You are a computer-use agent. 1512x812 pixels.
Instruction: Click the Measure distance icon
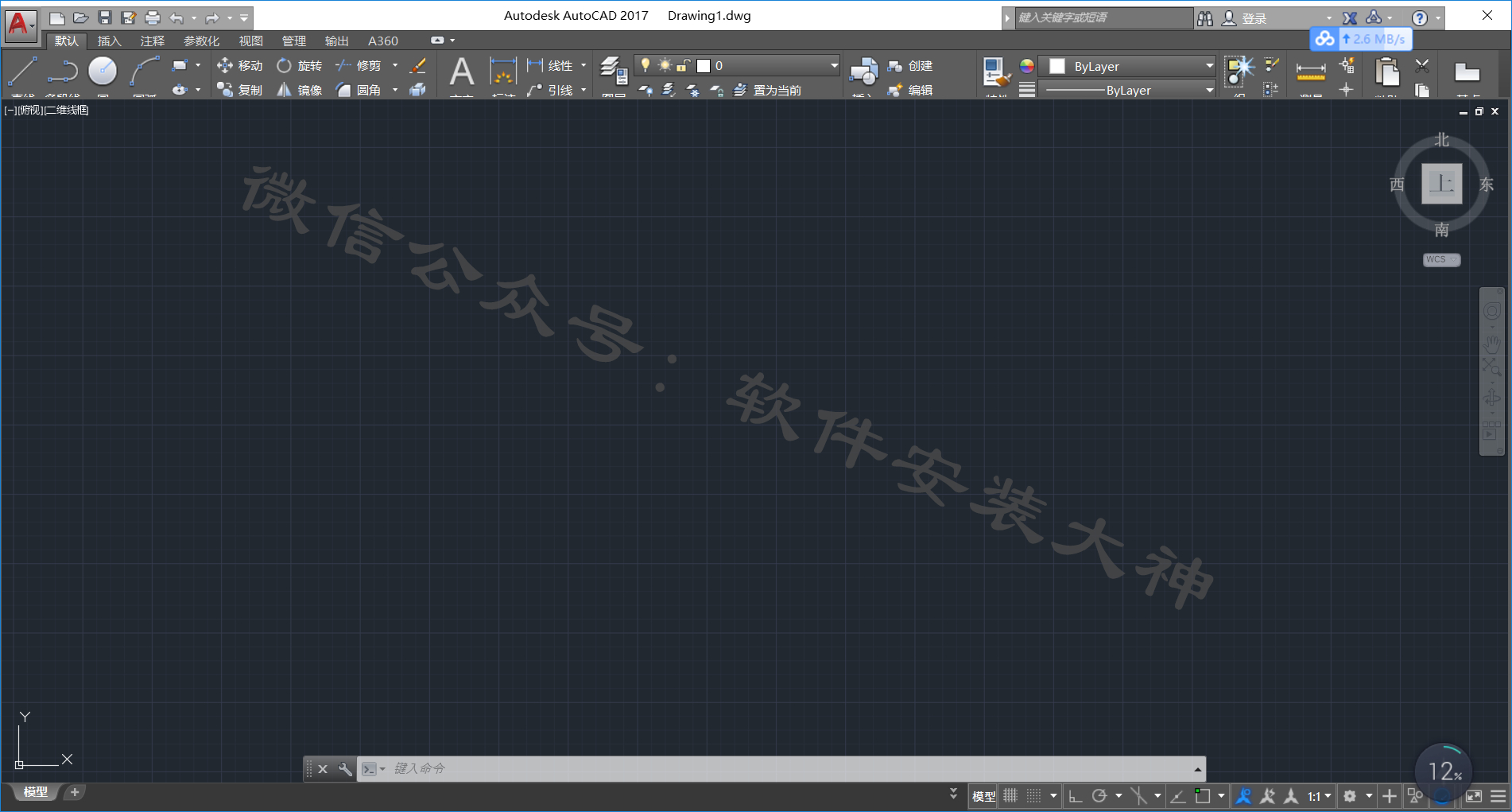[1311, 72]
